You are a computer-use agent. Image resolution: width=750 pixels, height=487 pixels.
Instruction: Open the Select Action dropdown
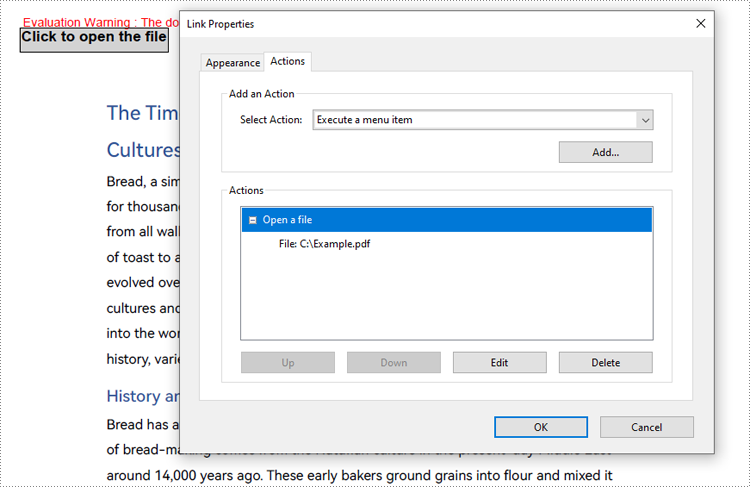coord(483,120)
